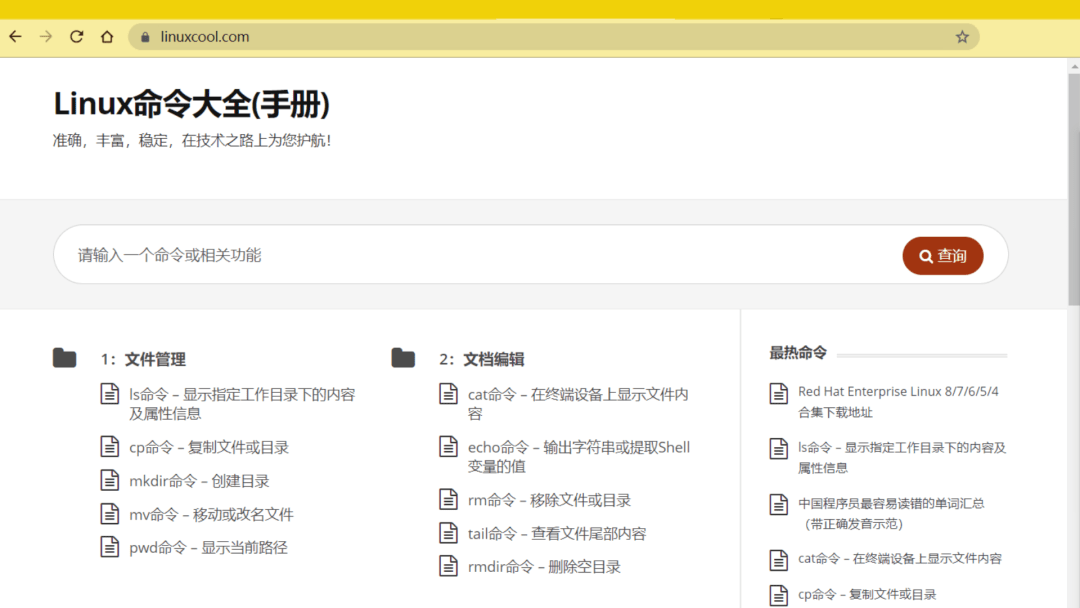Click the document icon next to rmdir命令
This screenshot has height=608, width=1080.
click(447, 566)
